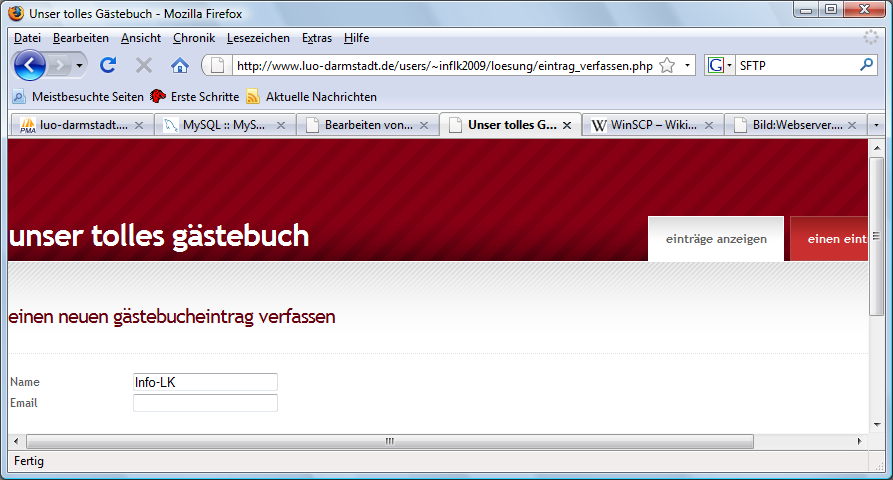Click into the Email input field

205,403
